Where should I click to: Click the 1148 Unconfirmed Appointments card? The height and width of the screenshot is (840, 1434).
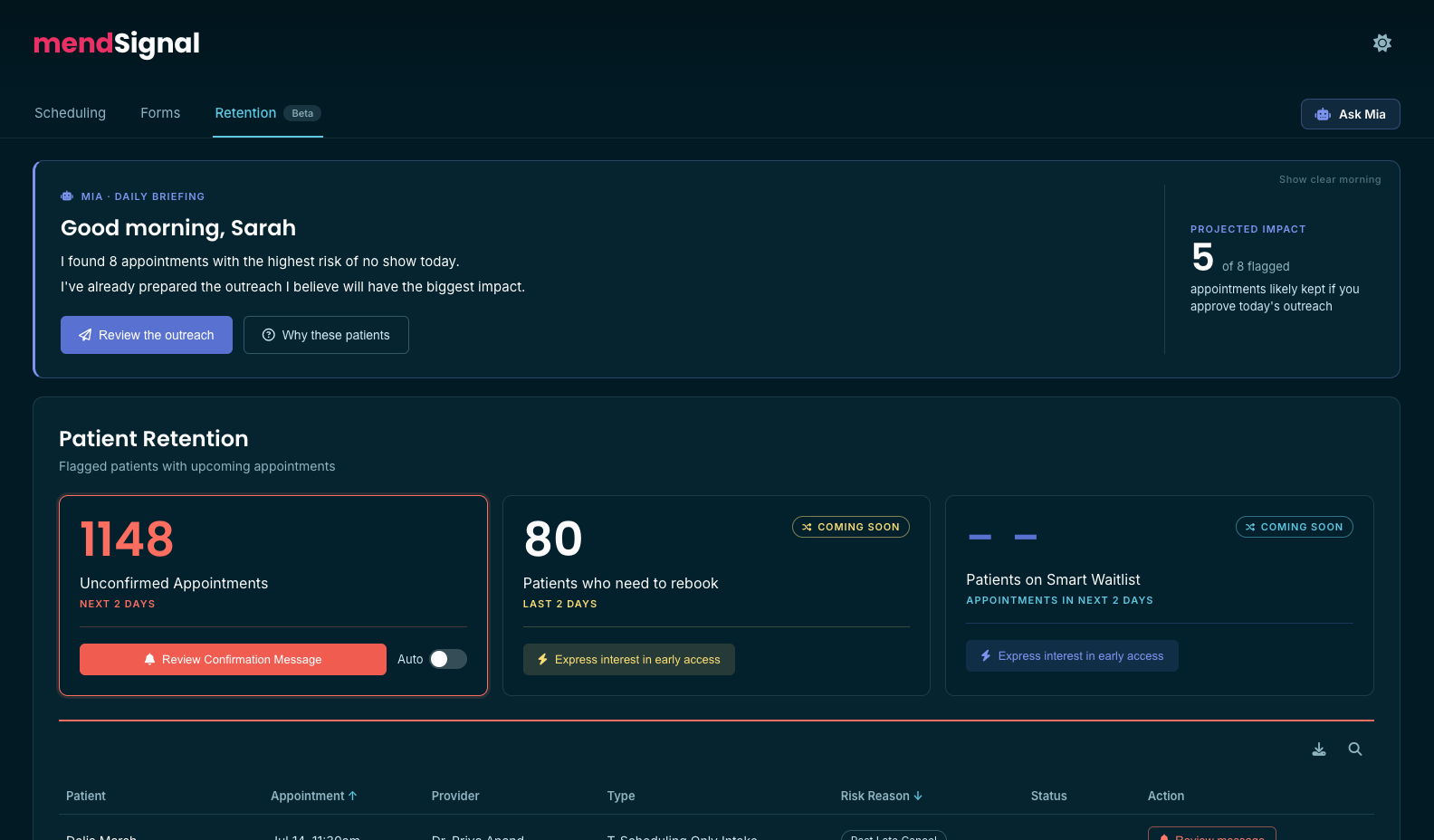[x=273, y=596]
